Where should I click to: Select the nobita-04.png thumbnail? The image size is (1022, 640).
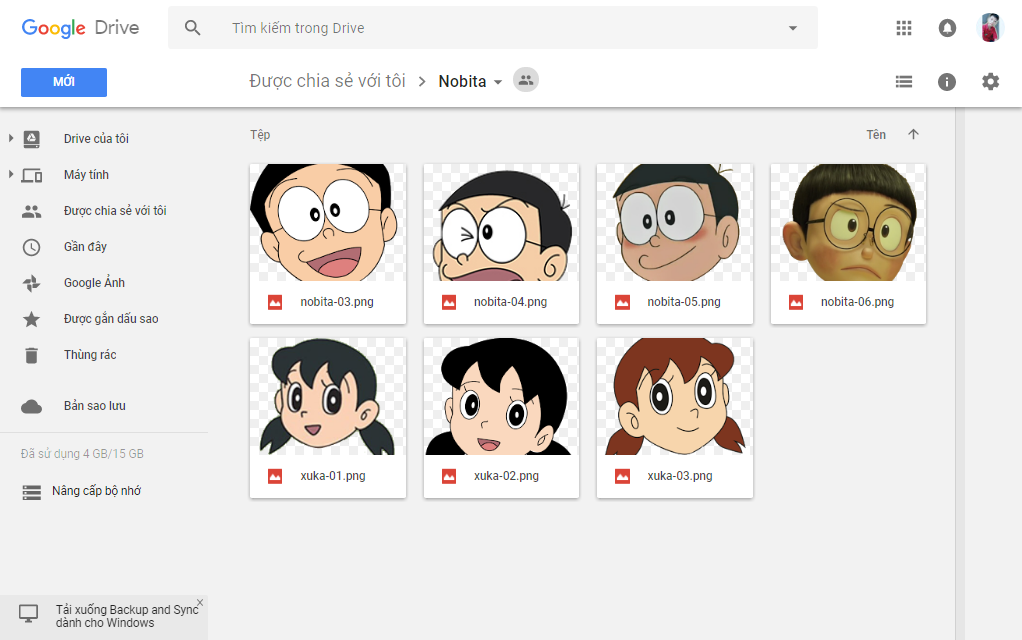(x=501, y=222)
